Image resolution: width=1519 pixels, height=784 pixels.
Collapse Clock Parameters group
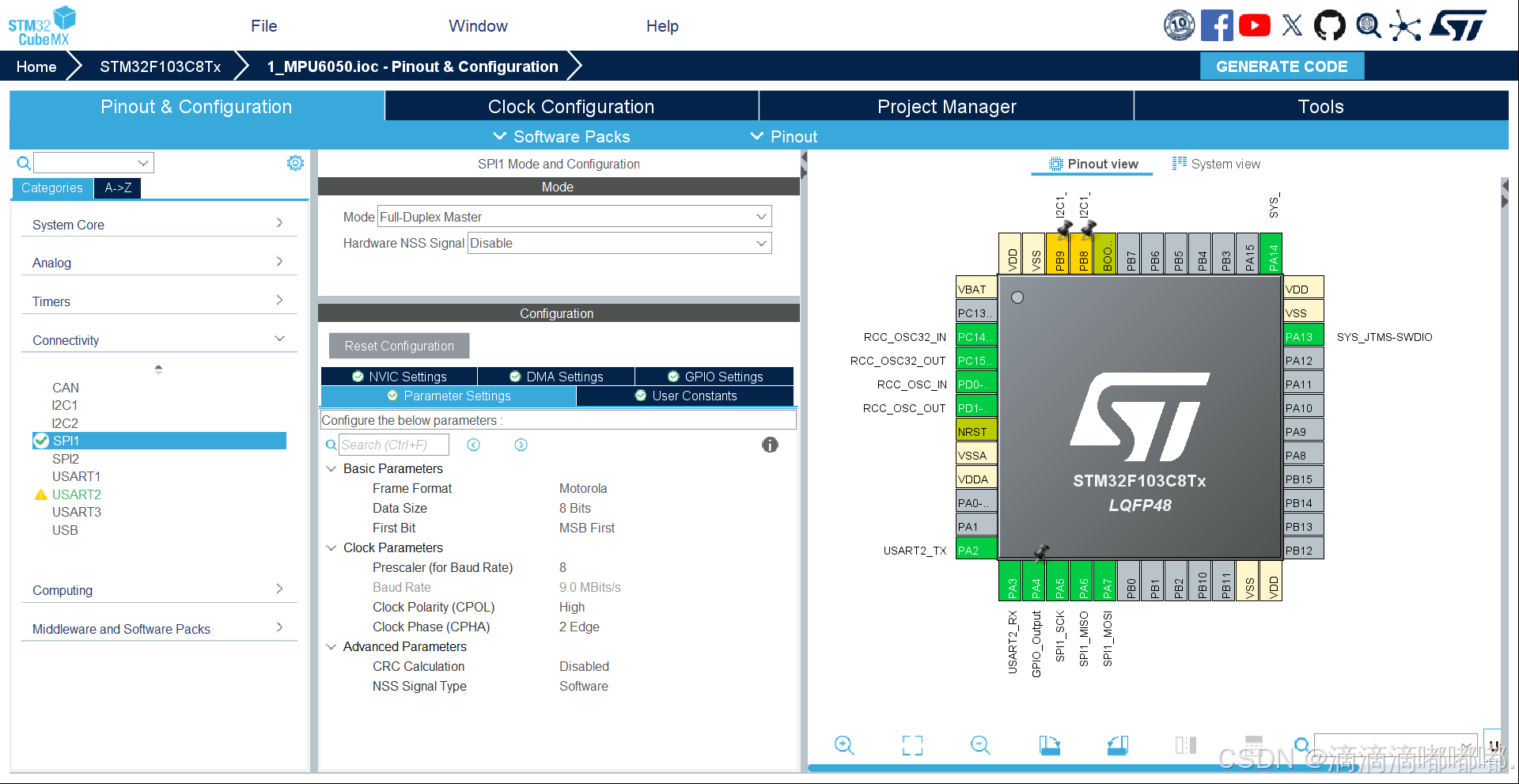[331, 547]
